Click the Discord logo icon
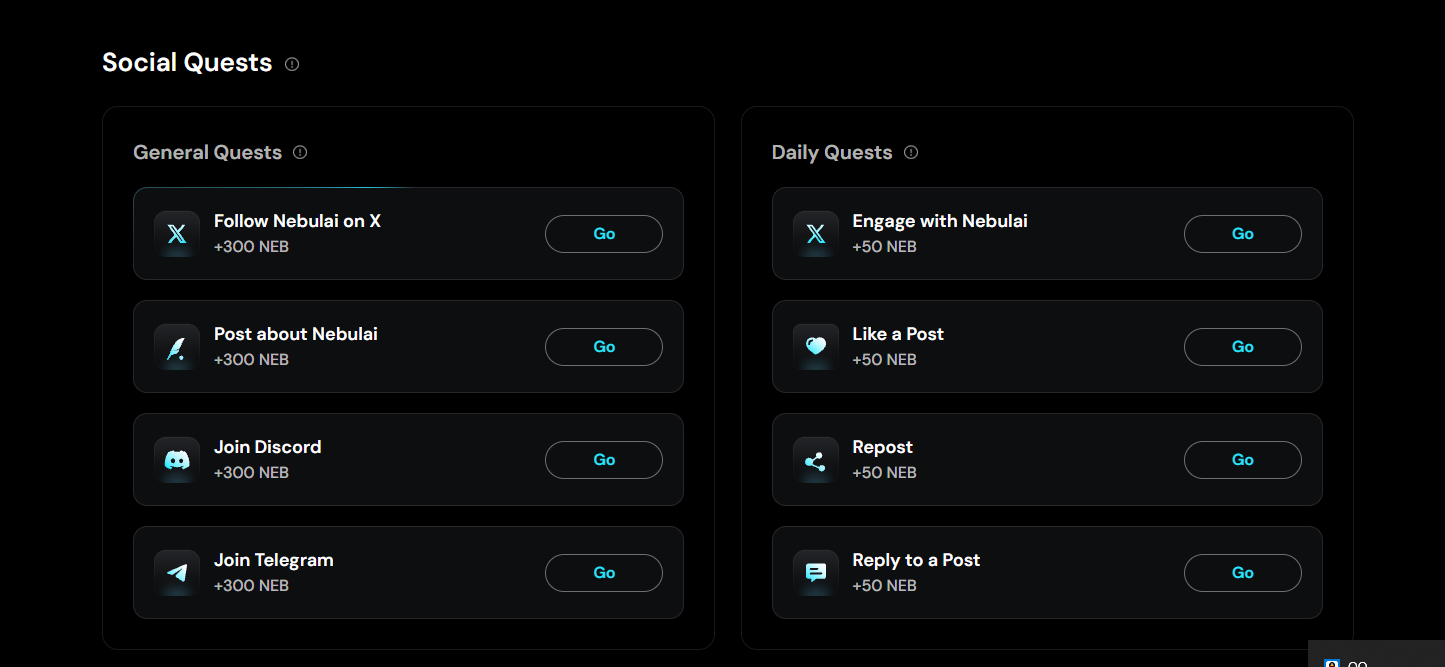The image size is (1445, 667). tap(177, 460)
